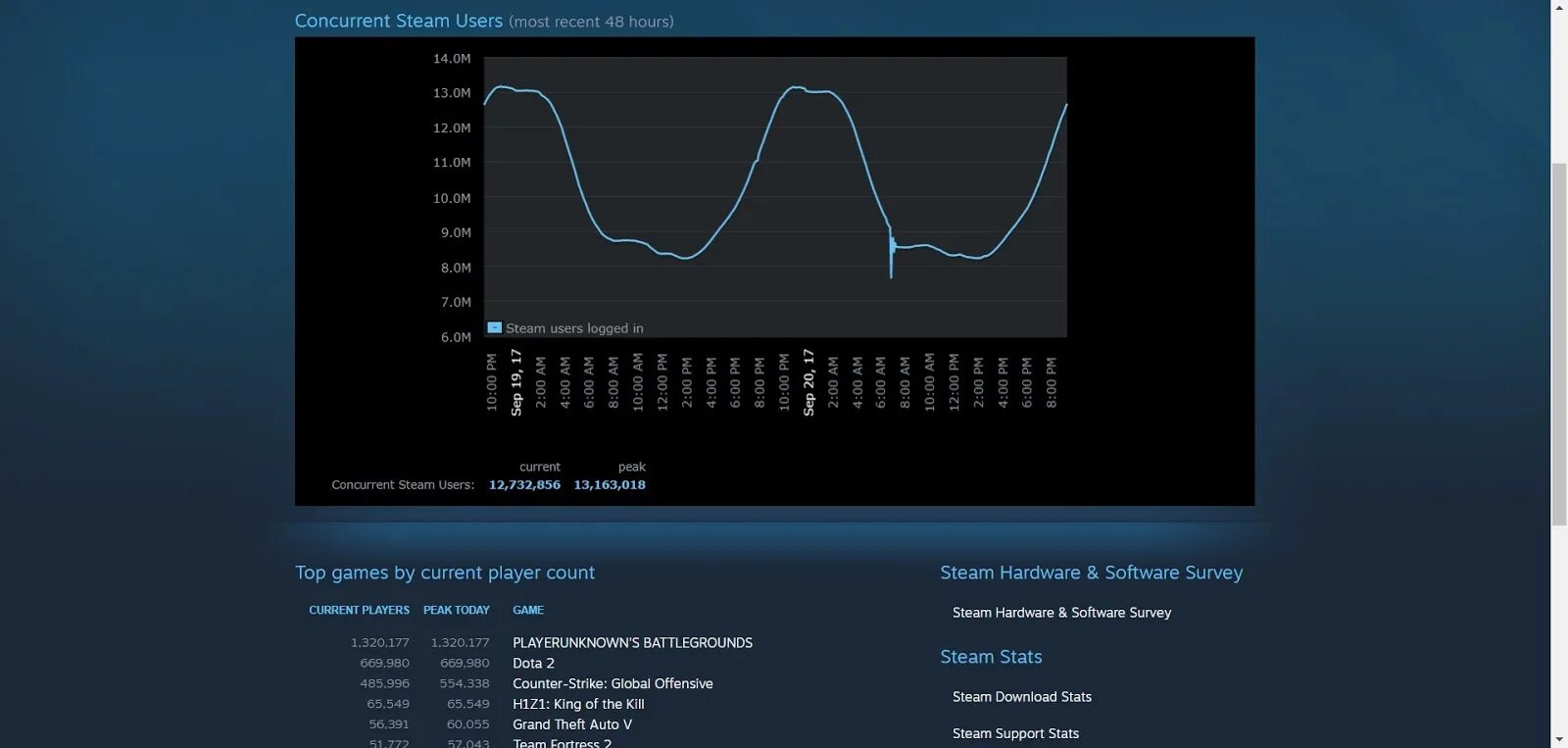The image size is (1568, 748).
Task: Click the peak users value 13,163,018
Action: [x=610, y=484]
